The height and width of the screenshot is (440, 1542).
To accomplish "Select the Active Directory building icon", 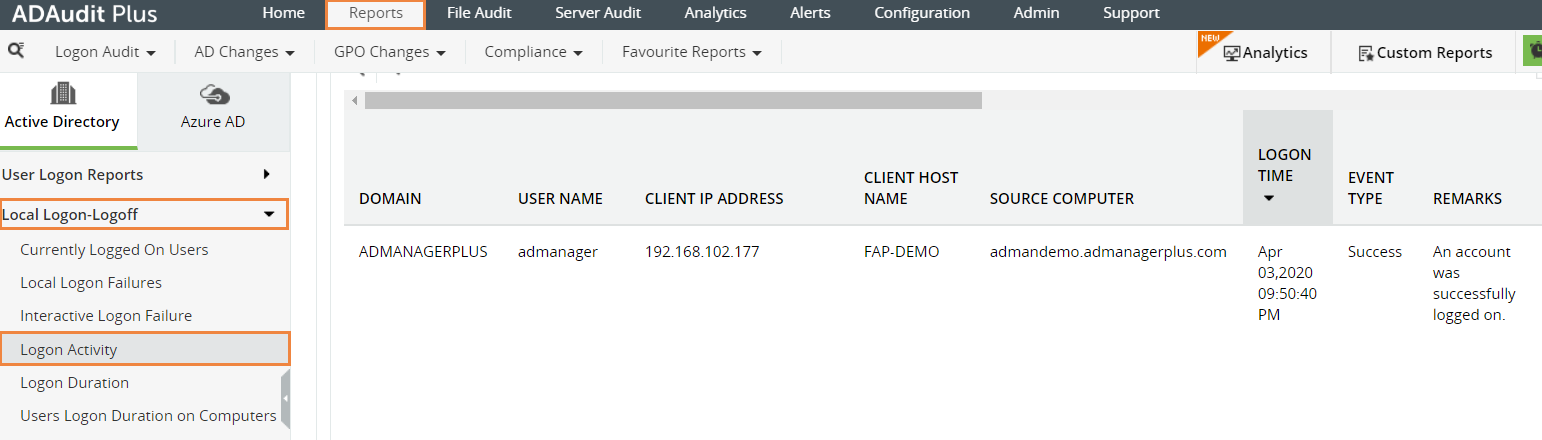I will coord(62,94).
